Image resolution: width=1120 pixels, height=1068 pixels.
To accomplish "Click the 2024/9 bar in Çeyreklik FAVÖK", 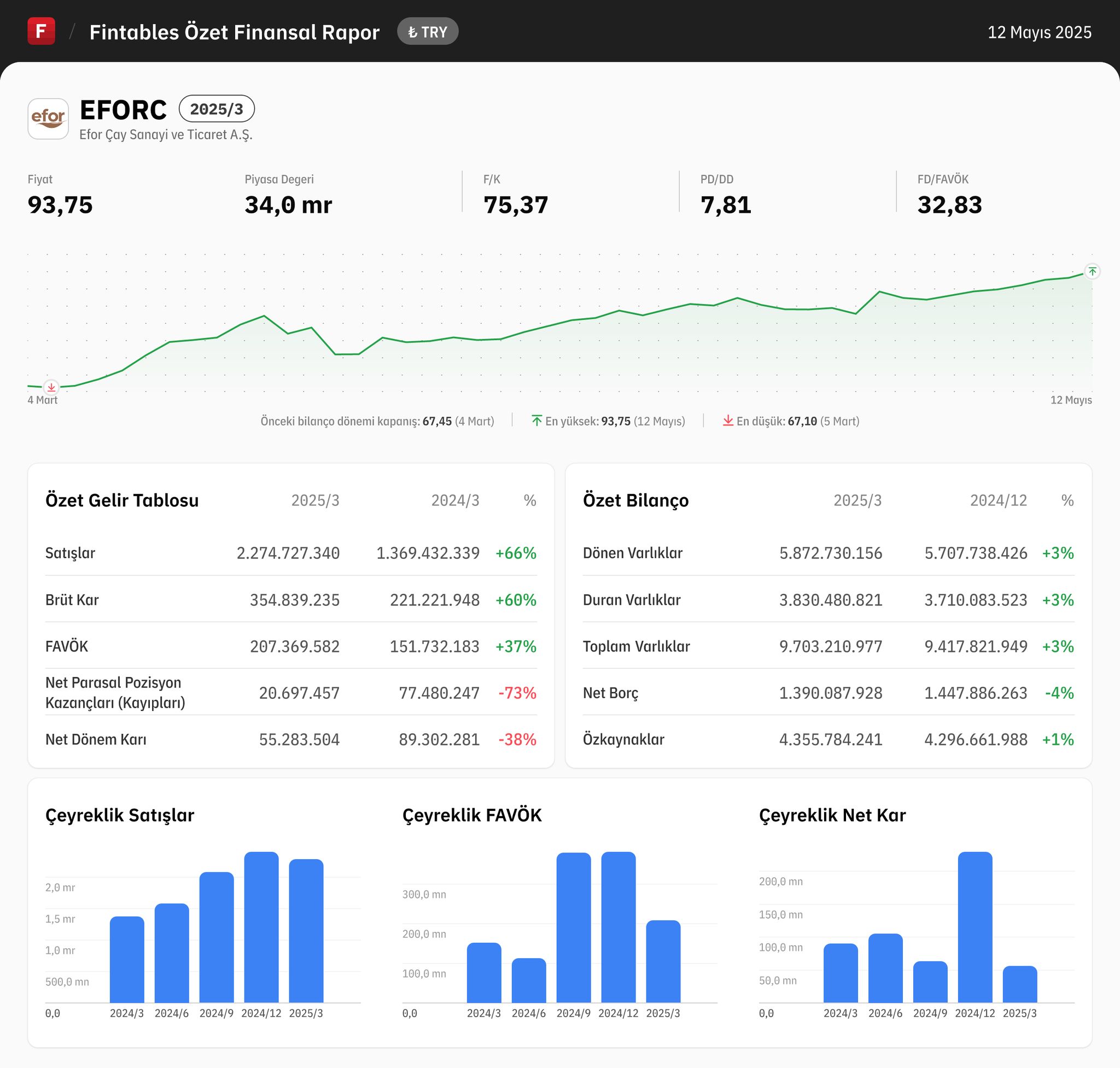I will click(573, 927).
